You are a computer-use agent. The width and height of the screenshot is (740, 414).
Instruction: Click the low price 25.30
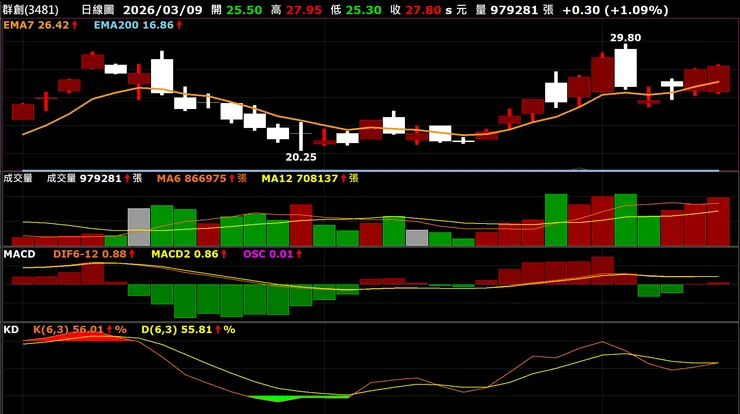pos(363,10)
